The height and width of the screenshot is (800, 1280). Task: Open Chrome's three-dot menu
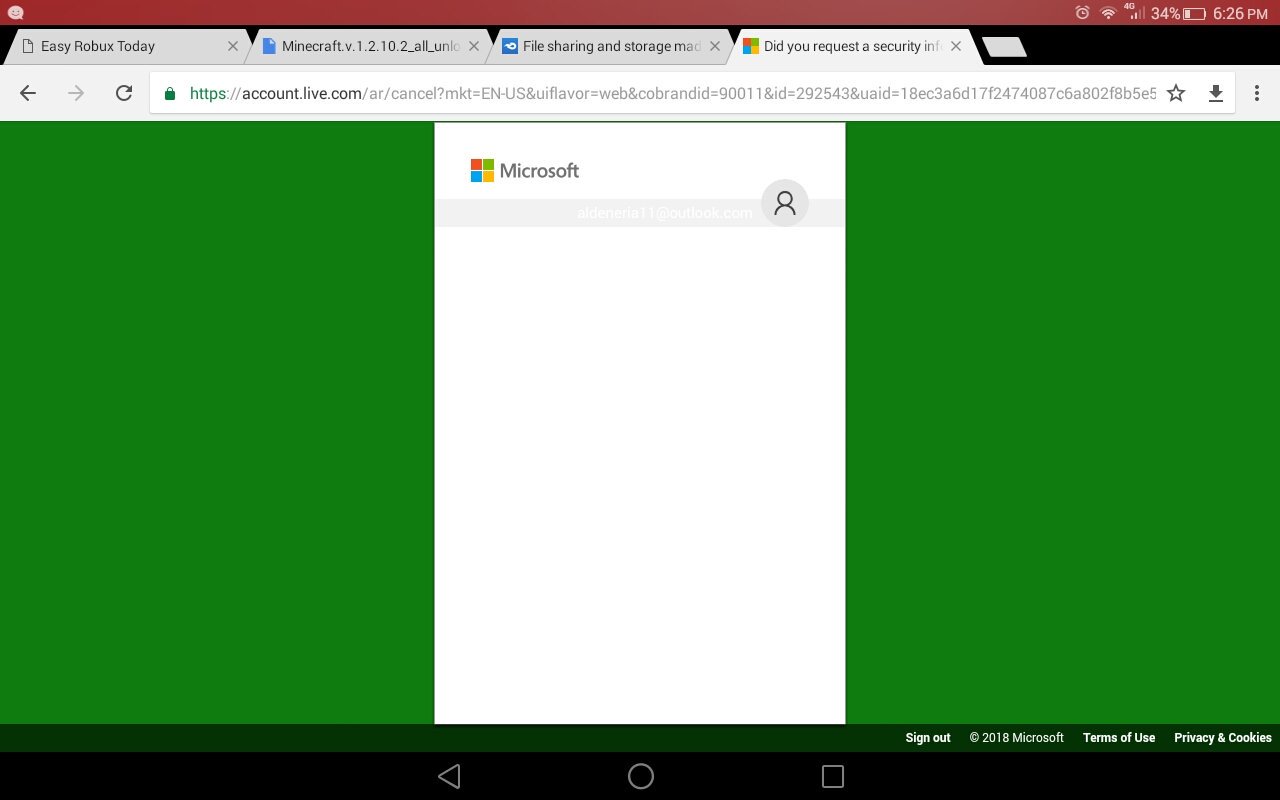[x=1257, y=93]
